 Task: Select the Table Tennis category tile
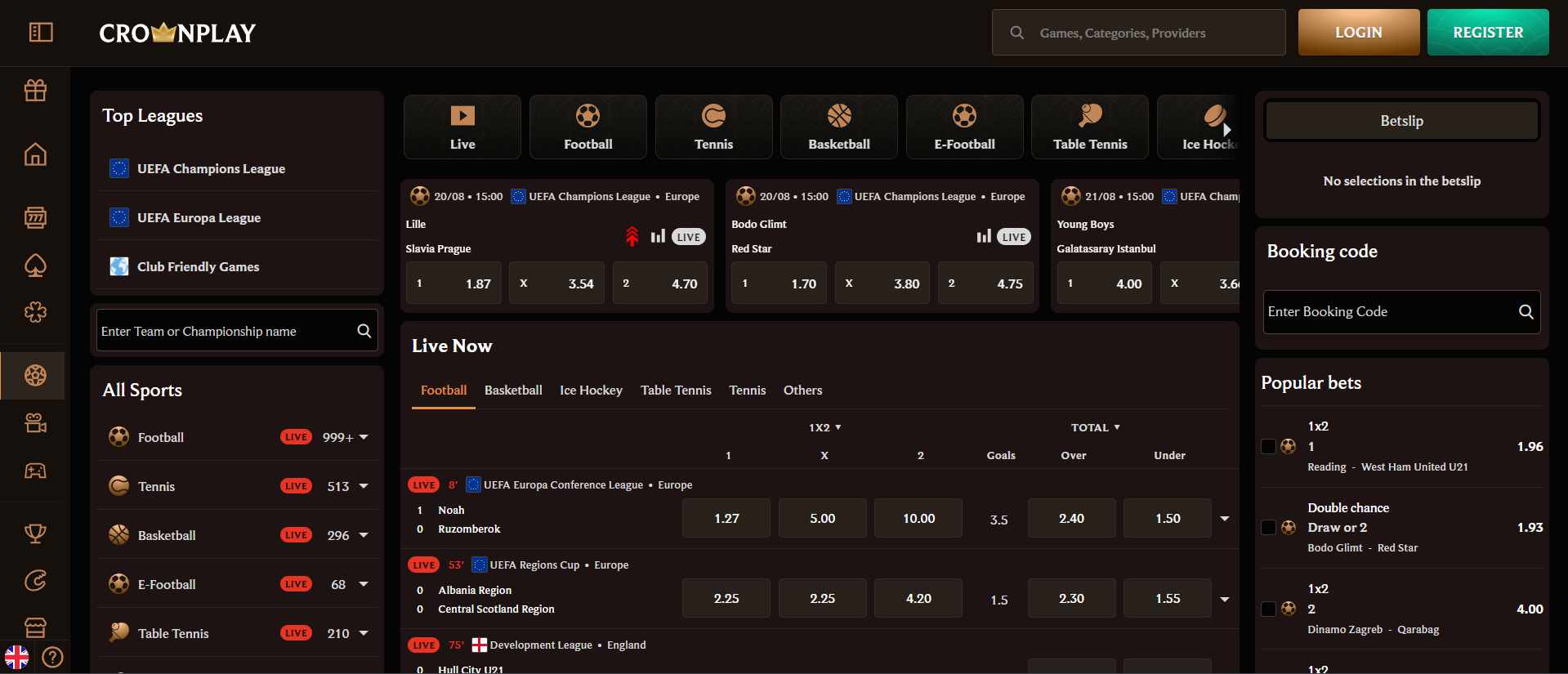pos(1090,127)
